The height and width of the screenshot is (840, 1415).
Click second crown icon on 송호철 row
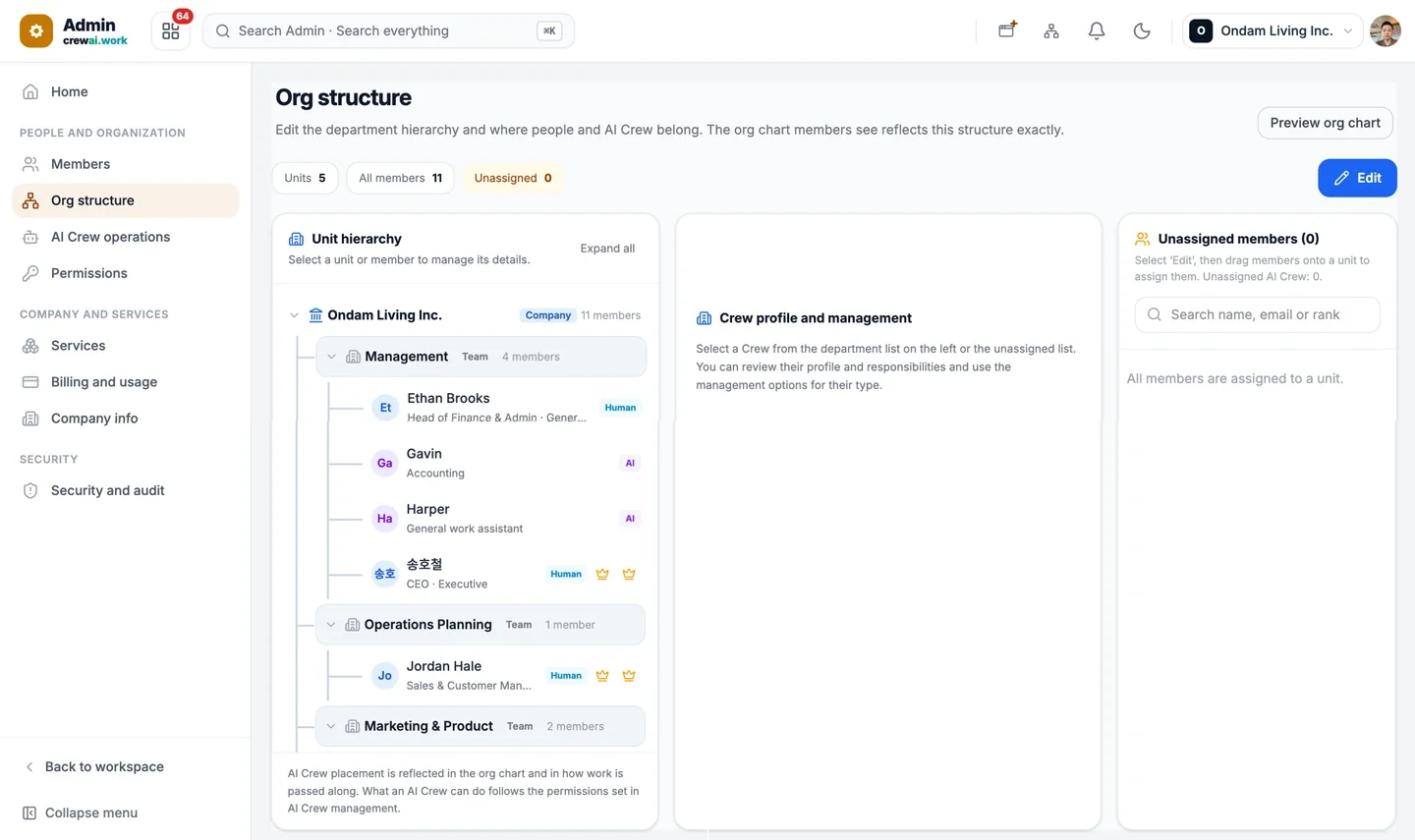(629, 574)
